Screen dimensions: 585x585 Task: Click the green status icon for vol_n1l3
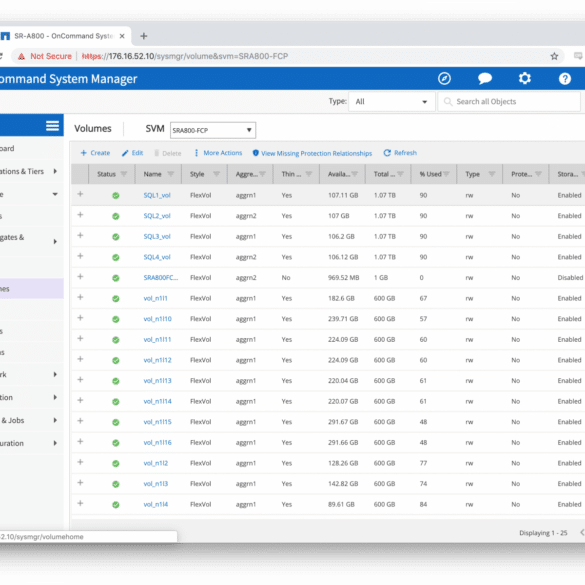[x=116, y=484]
